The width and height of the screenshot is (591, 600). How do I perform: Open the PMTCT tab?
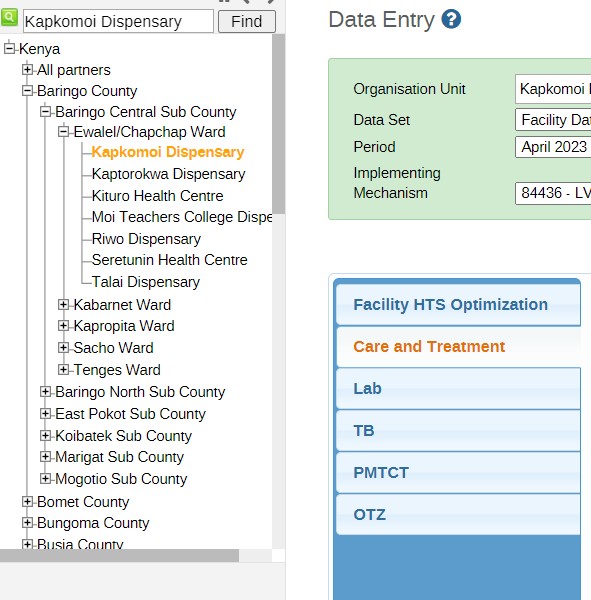(x=458, y=473)
